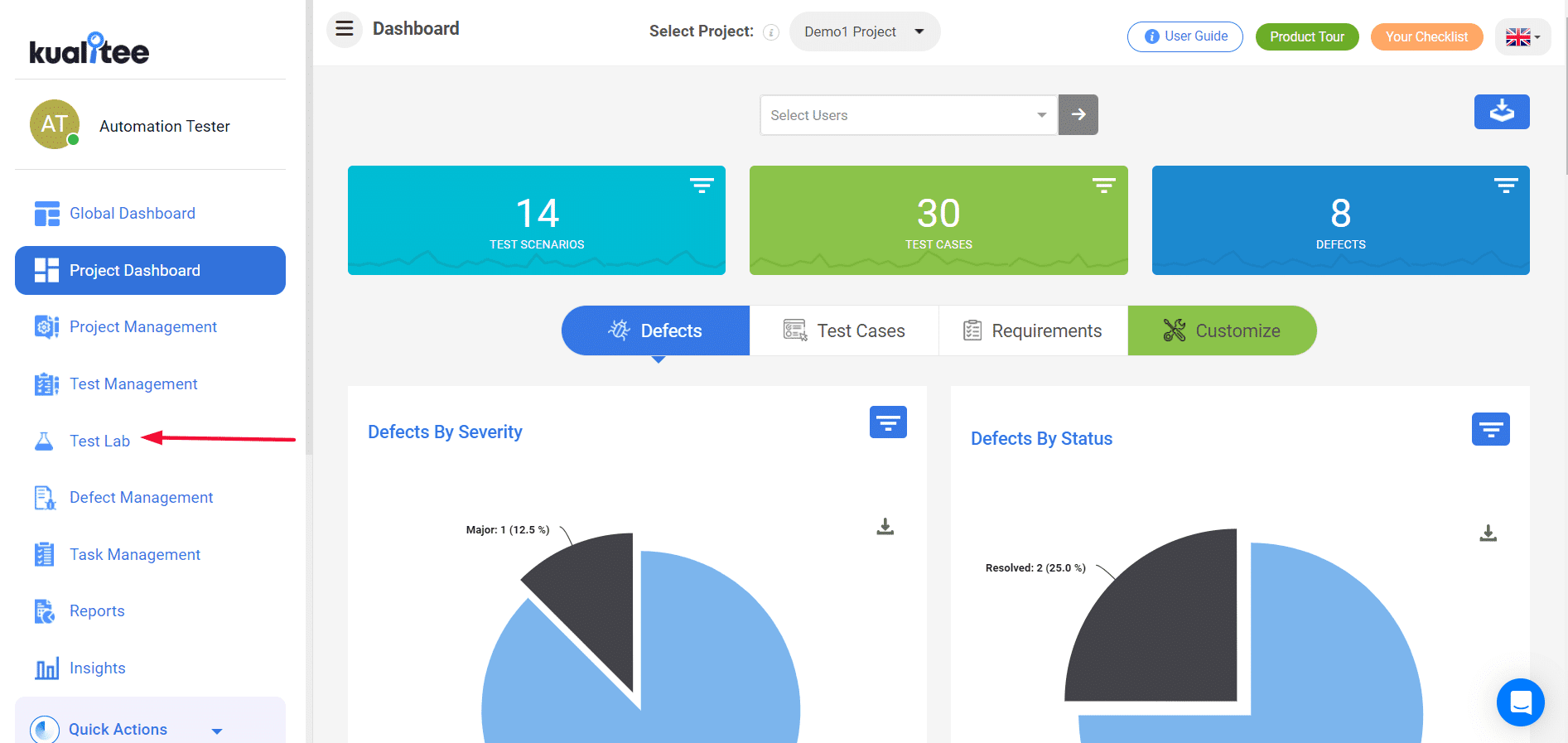This screenshot has width=1568, height=743.
Task: Open Defects By Status filter button
Action: pyautogui.click(x=1491, y=429)
